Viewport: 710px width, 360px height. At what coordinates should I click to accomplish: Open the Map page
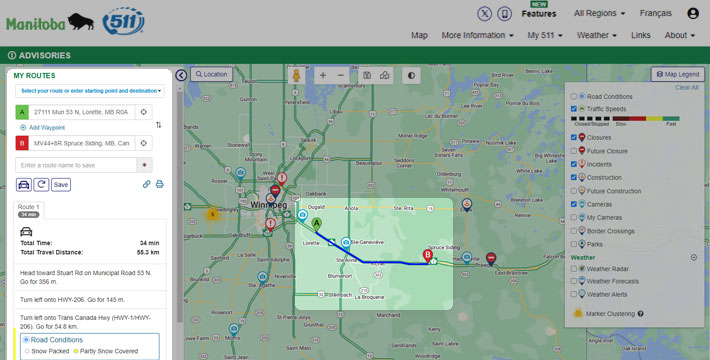[419, 35]
